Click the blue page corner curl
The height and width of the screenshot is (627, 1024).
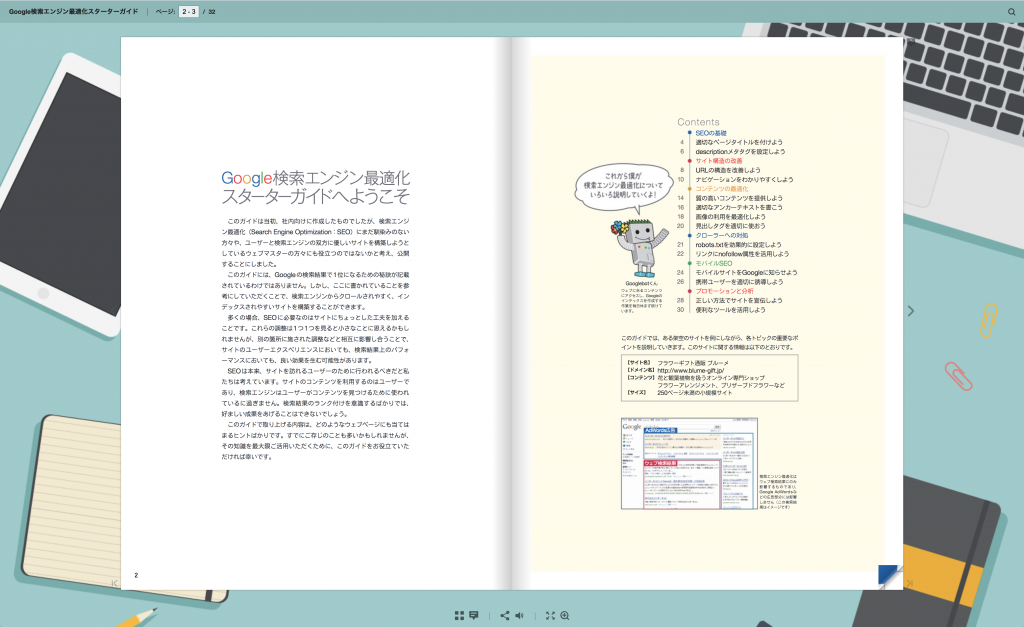(x=890, y=577)
